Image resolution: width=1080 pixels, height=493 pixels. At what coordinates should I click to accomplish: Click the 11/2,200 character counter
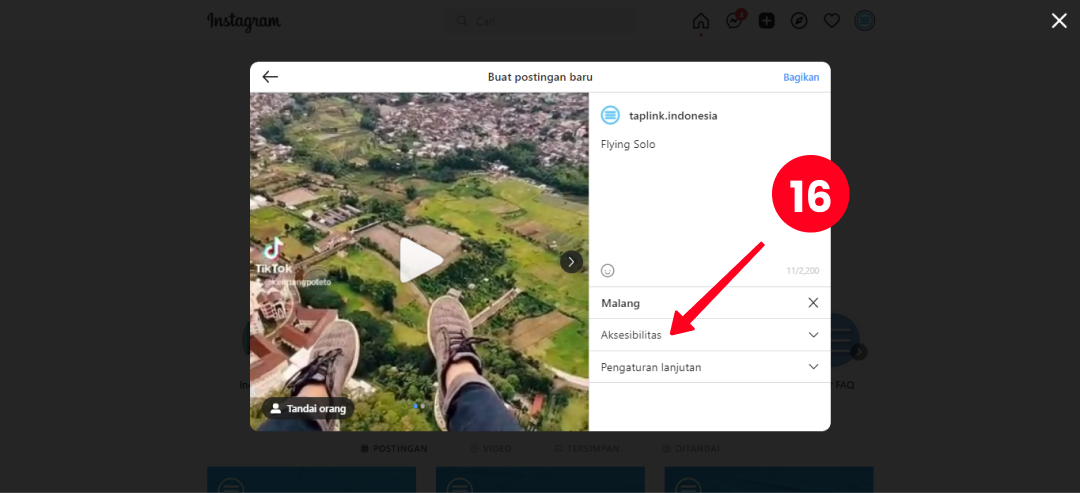pyautogui.click(x=803, y=271)
